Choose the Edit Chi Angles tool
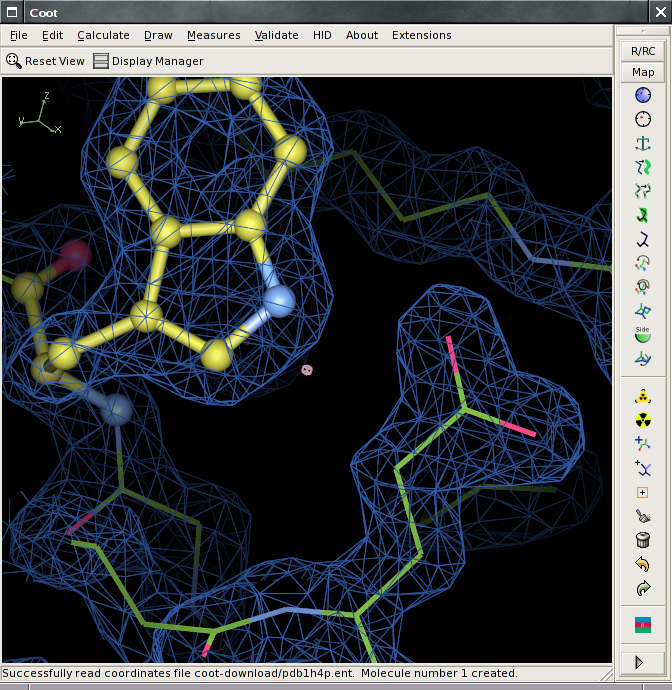The height and width of the screenshot is (690, 672). click(643, 263)
